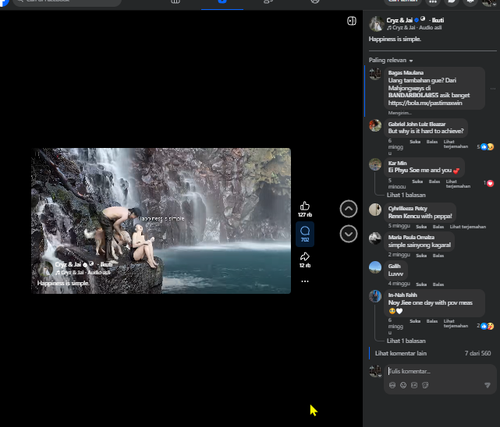Open Kar Min's avatar
Image resolution: width=500 pixels, height=427 pixels.
tap(375, 164)
